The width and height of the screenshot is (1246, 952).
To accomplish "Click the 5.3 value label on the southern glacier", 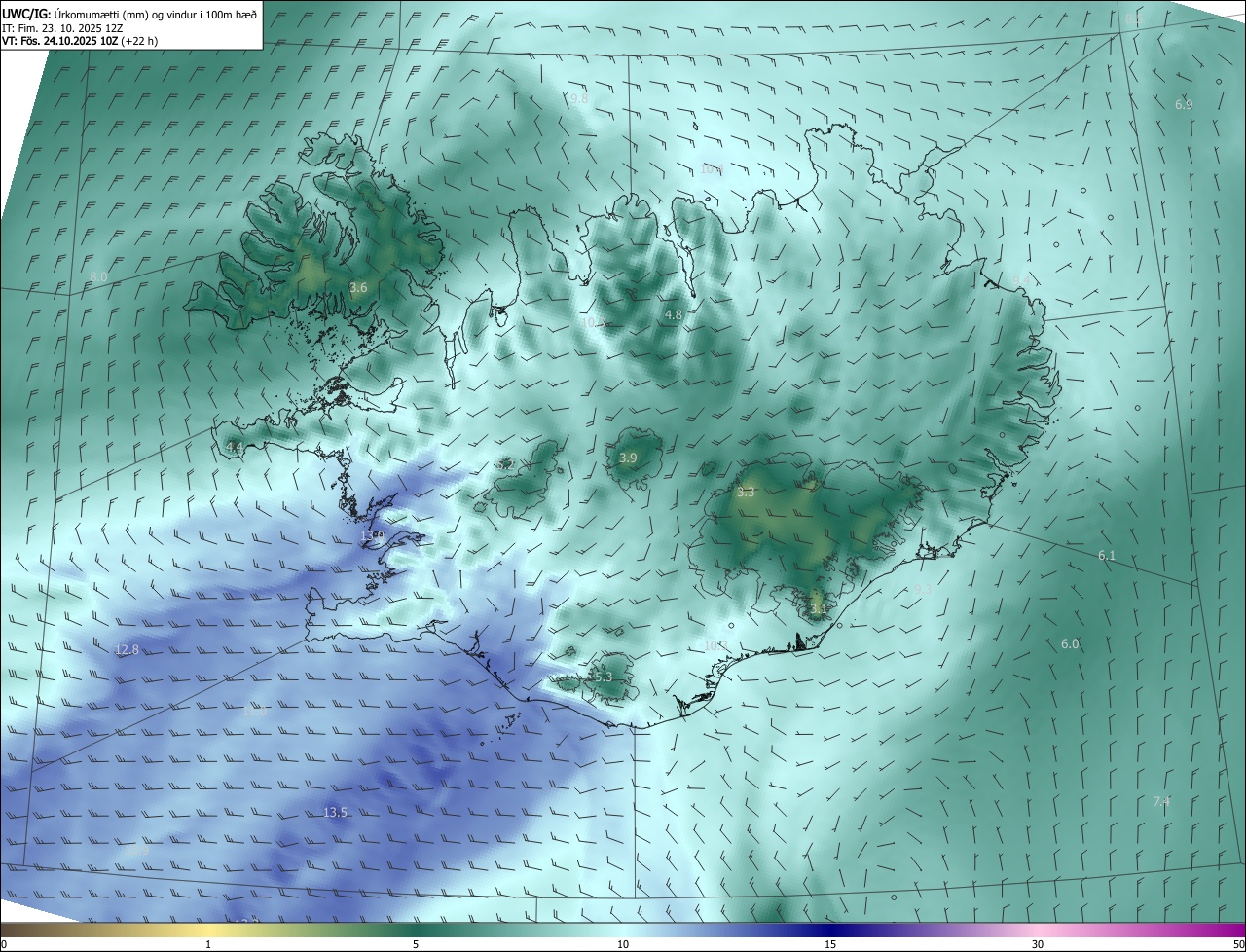I will [x=603, y=677].
